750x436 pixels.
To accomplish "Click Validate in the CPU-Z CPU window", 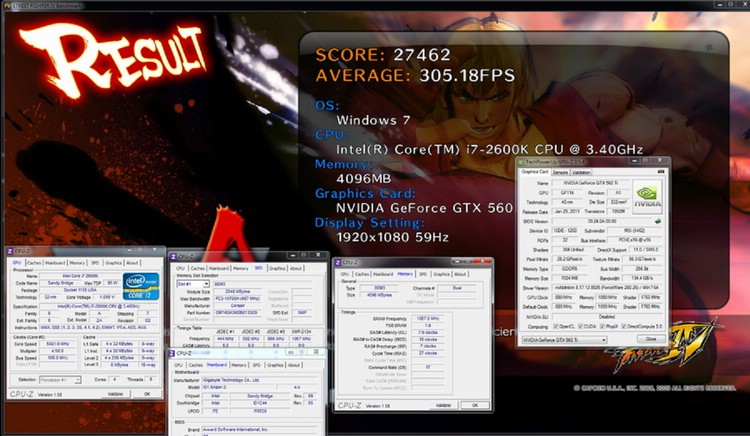I will tap(115, 394).
